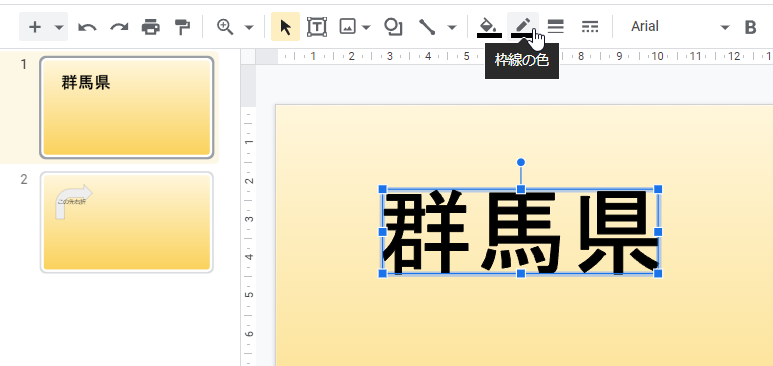Screen dimensions: 773x366
Task: Select the line drawing tool
Action: (427, 27)
